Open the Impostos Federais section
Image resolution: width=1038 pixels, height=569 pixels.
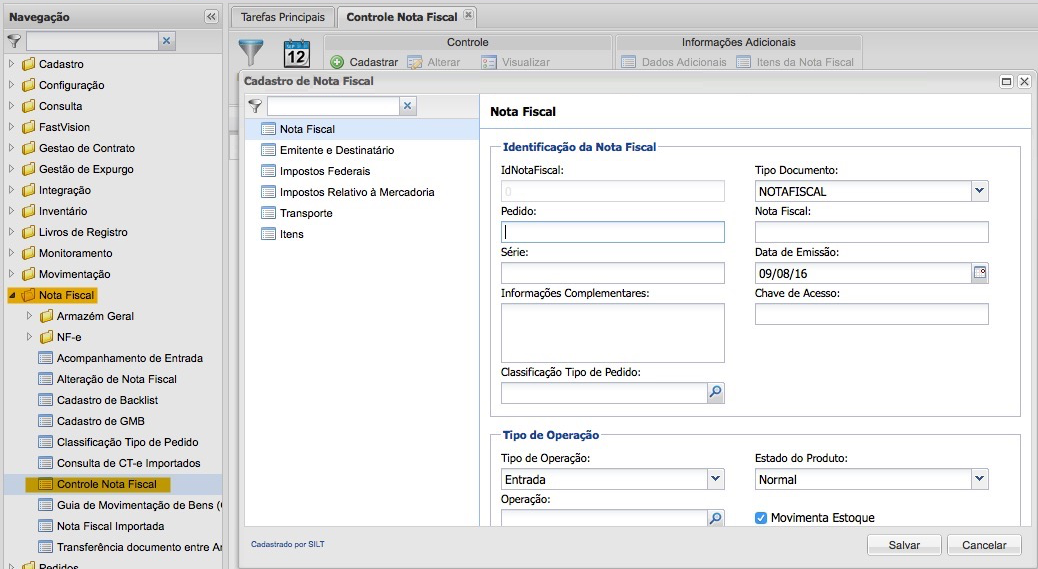point(361,171)
